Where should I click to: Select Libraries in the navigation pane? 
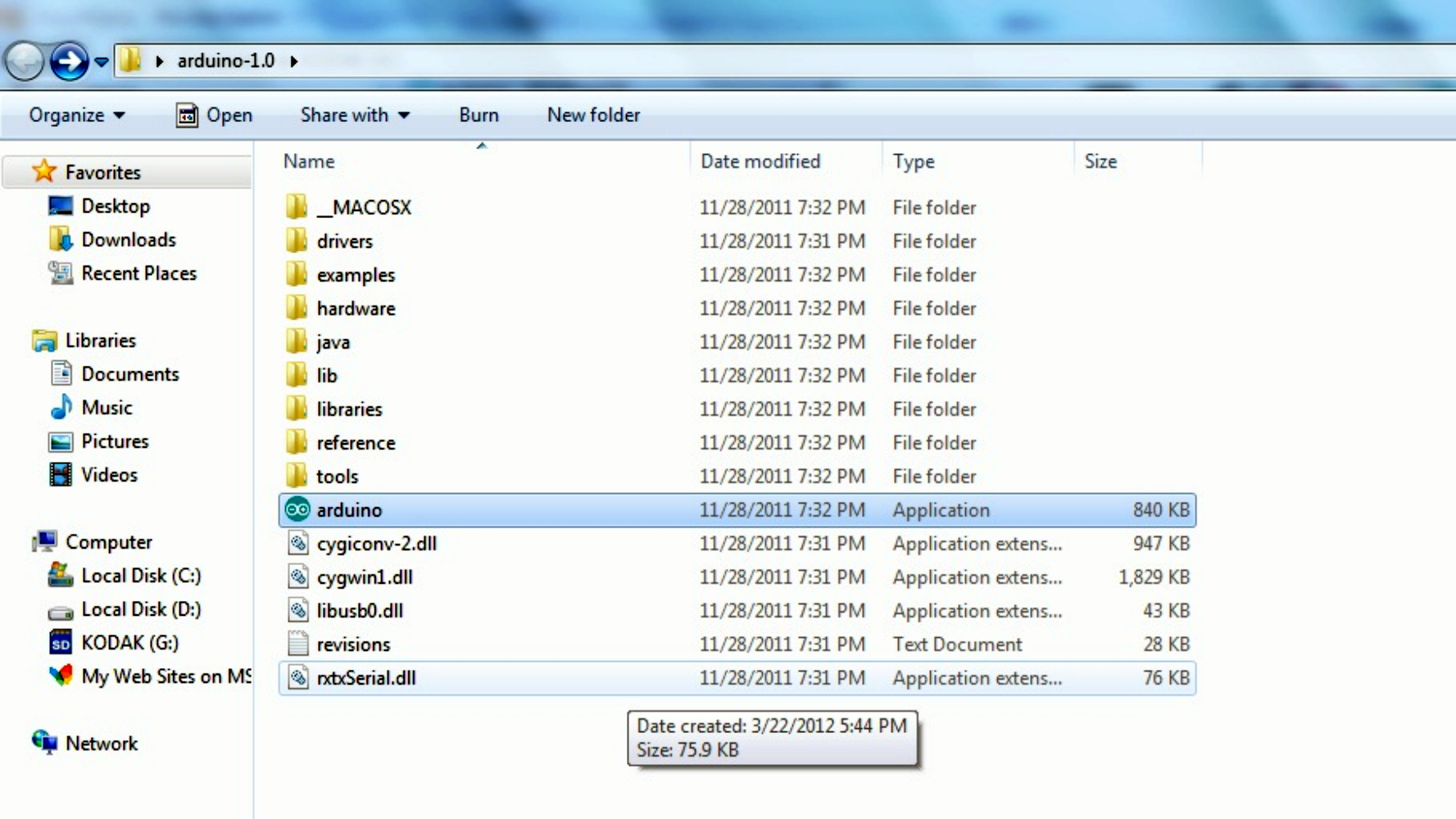(84, 340)
